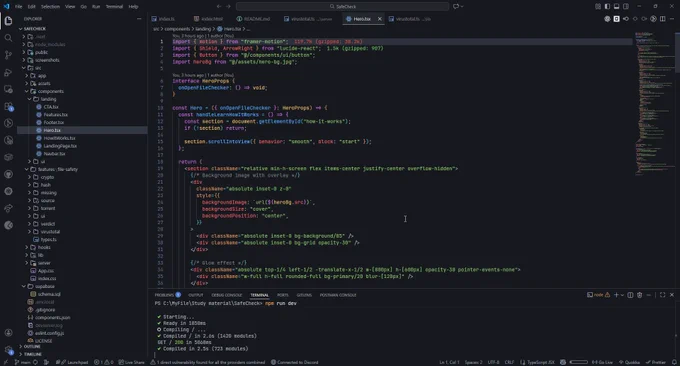Open the new terminal profile dropdown arrow
Image resolution: width=680 pixels, height=366 pixels.
click(622, 295)
